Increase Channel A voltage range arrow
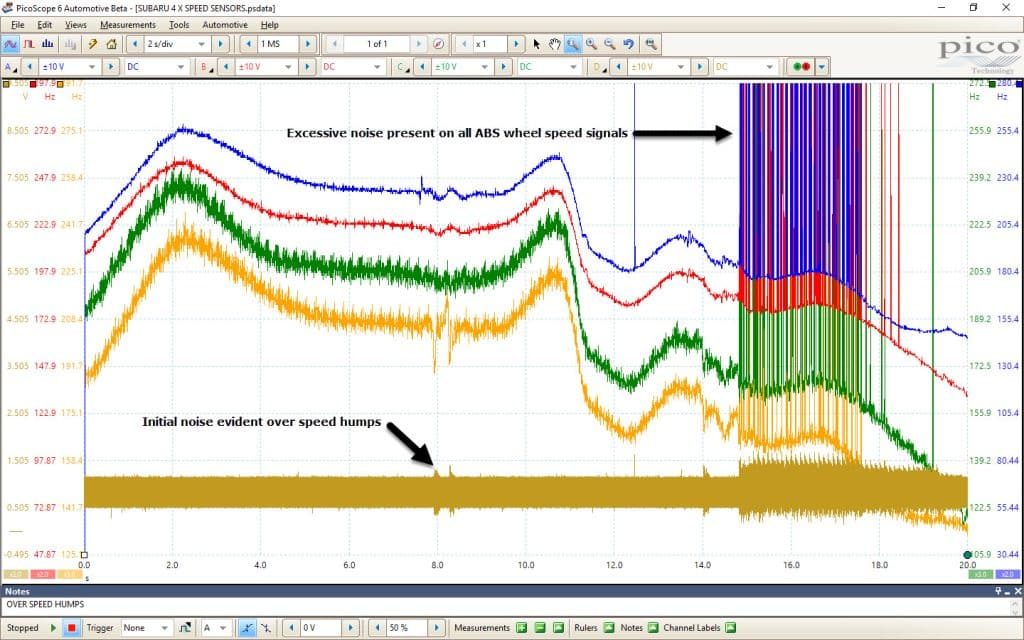 click(111, 67)
